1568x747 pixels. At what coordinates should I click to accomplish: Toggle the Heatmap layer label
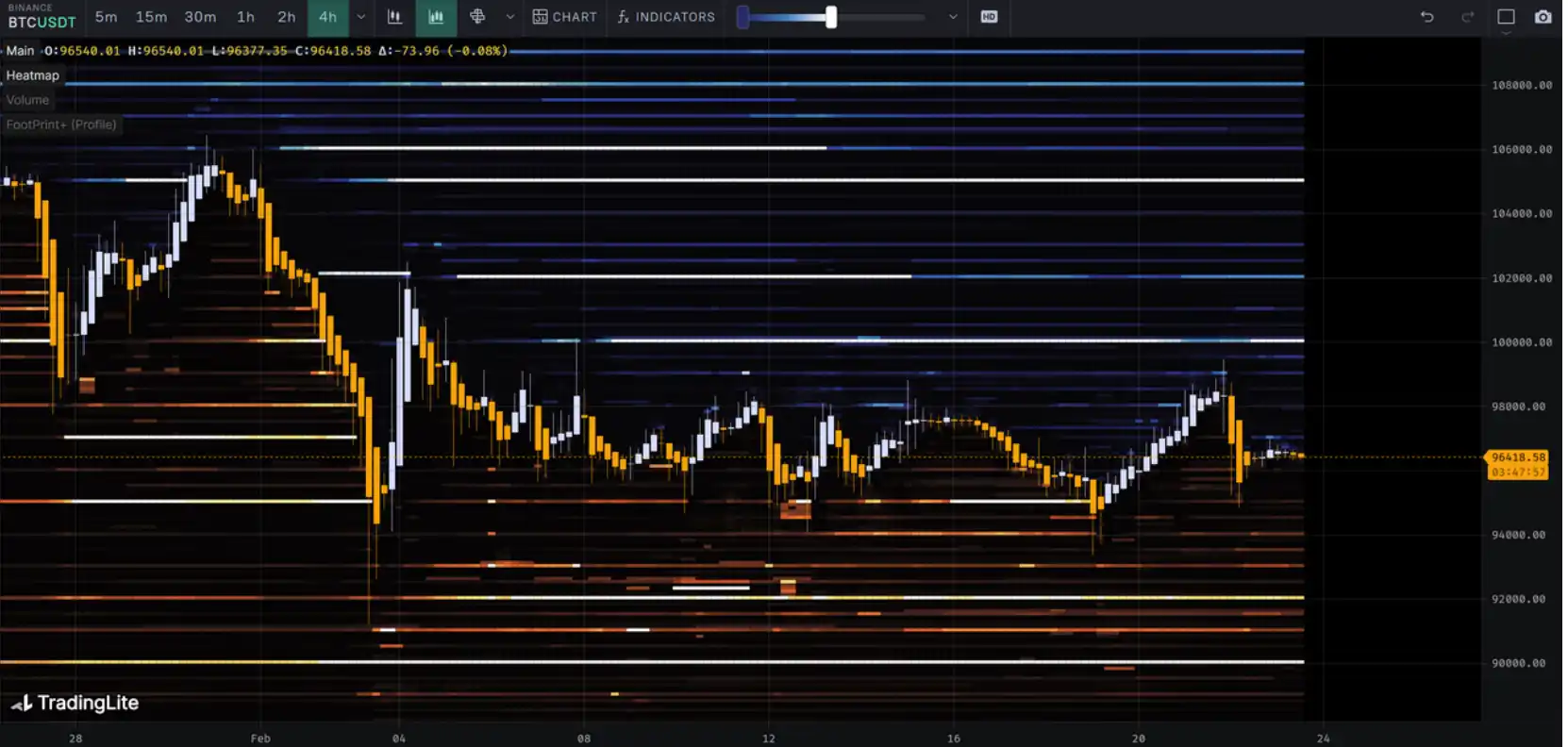(x=32, y=75)
